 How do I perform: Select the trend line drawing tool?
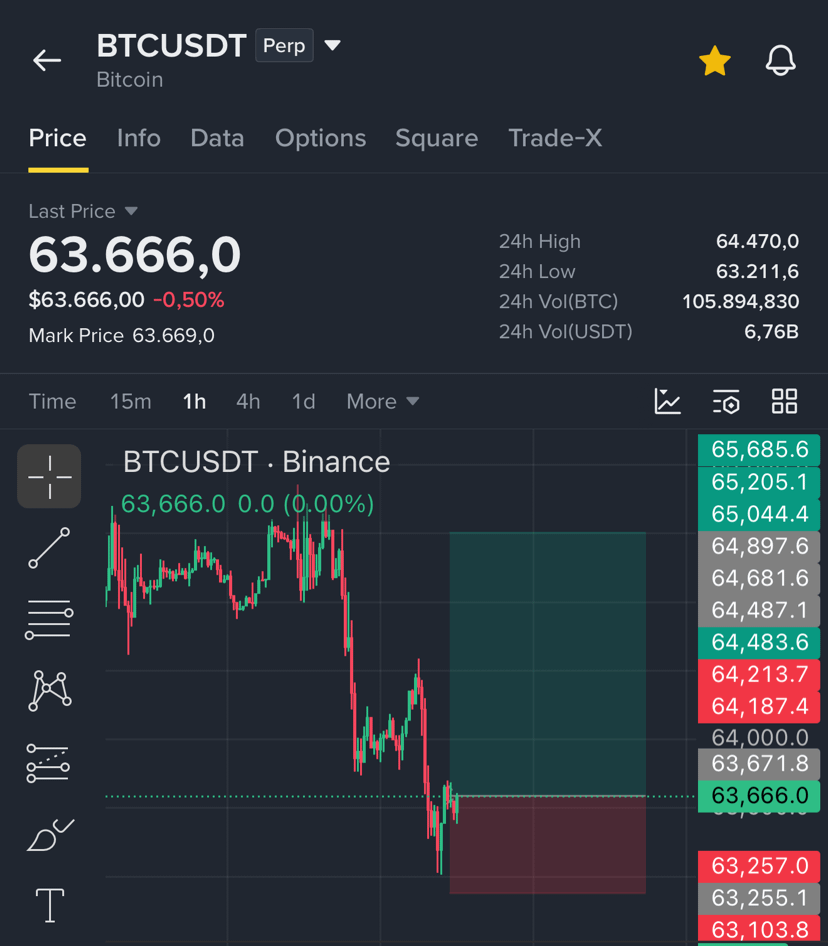coord(49,548)
